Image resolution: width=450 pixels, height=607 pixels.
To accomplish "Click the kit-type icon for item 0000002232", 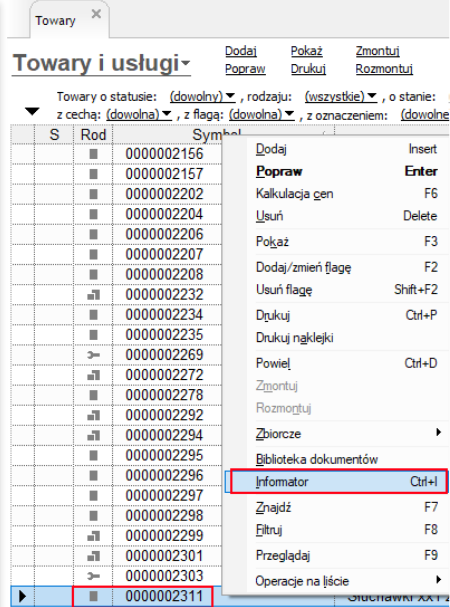I will pyautogui.click(x=93, y=295).
